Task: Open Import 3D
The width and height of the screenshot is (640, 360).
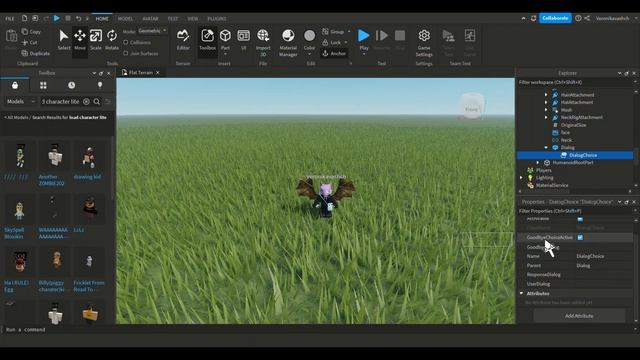Action: point(263,42)
